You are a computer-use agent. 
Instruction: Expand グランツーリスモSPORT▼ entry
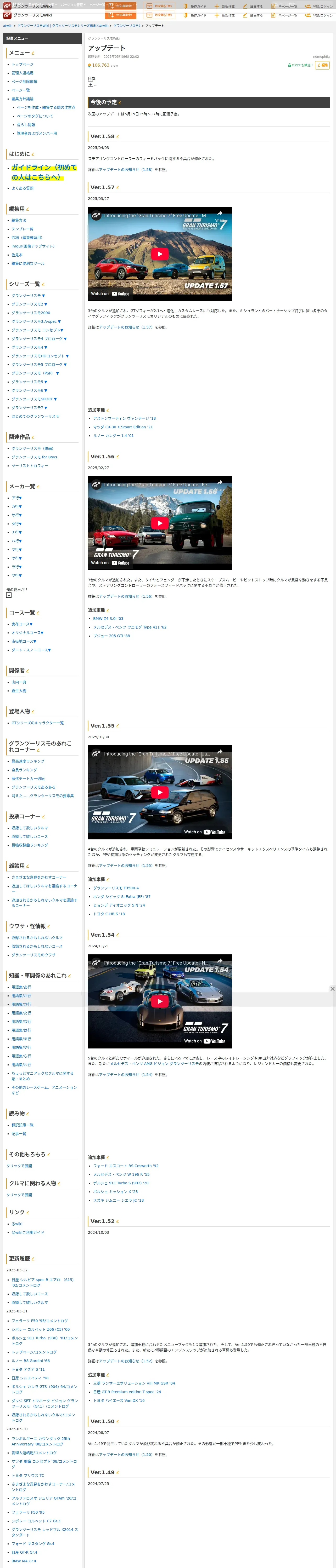(34, 399)
